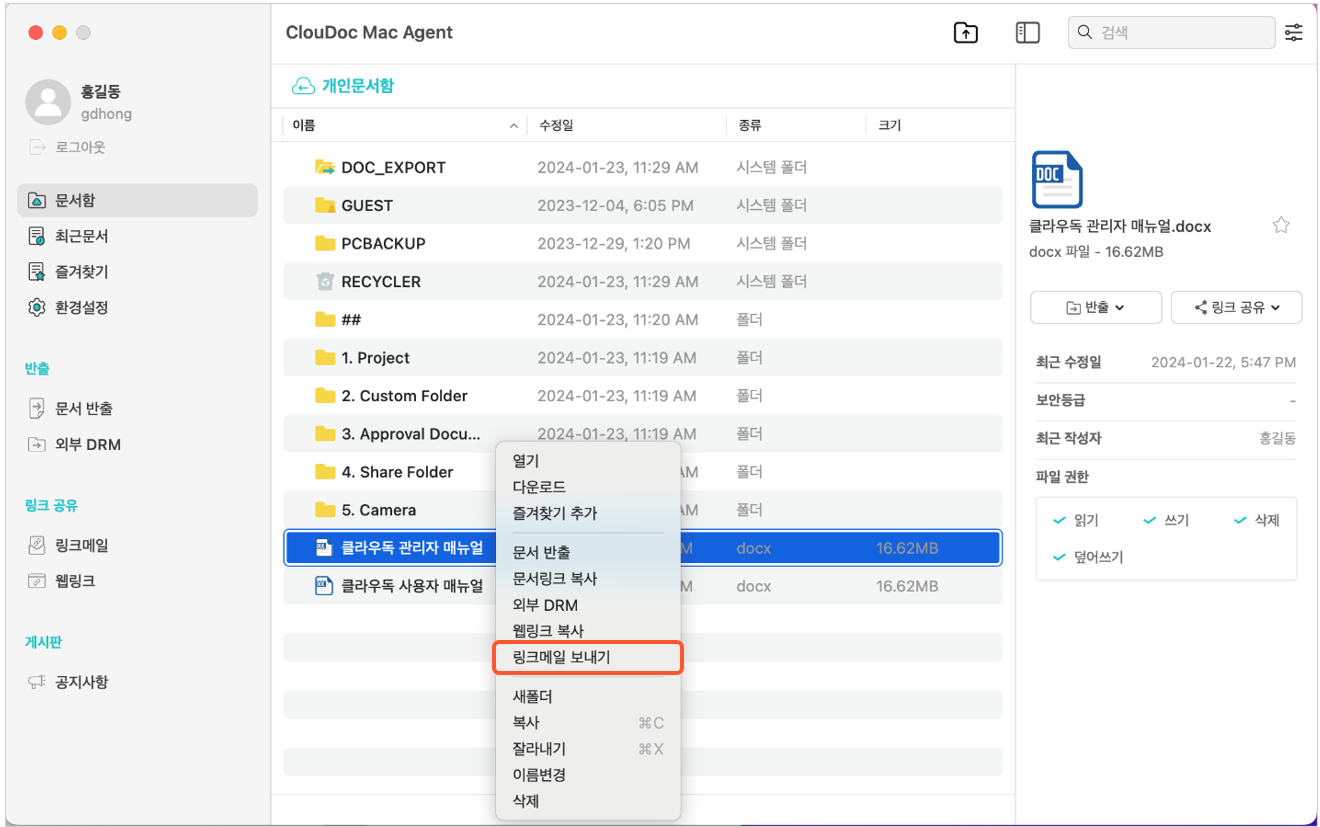Click the 개인문서함 cloud breadcrumb icon

pyautogui.click(x=303, y=86)
